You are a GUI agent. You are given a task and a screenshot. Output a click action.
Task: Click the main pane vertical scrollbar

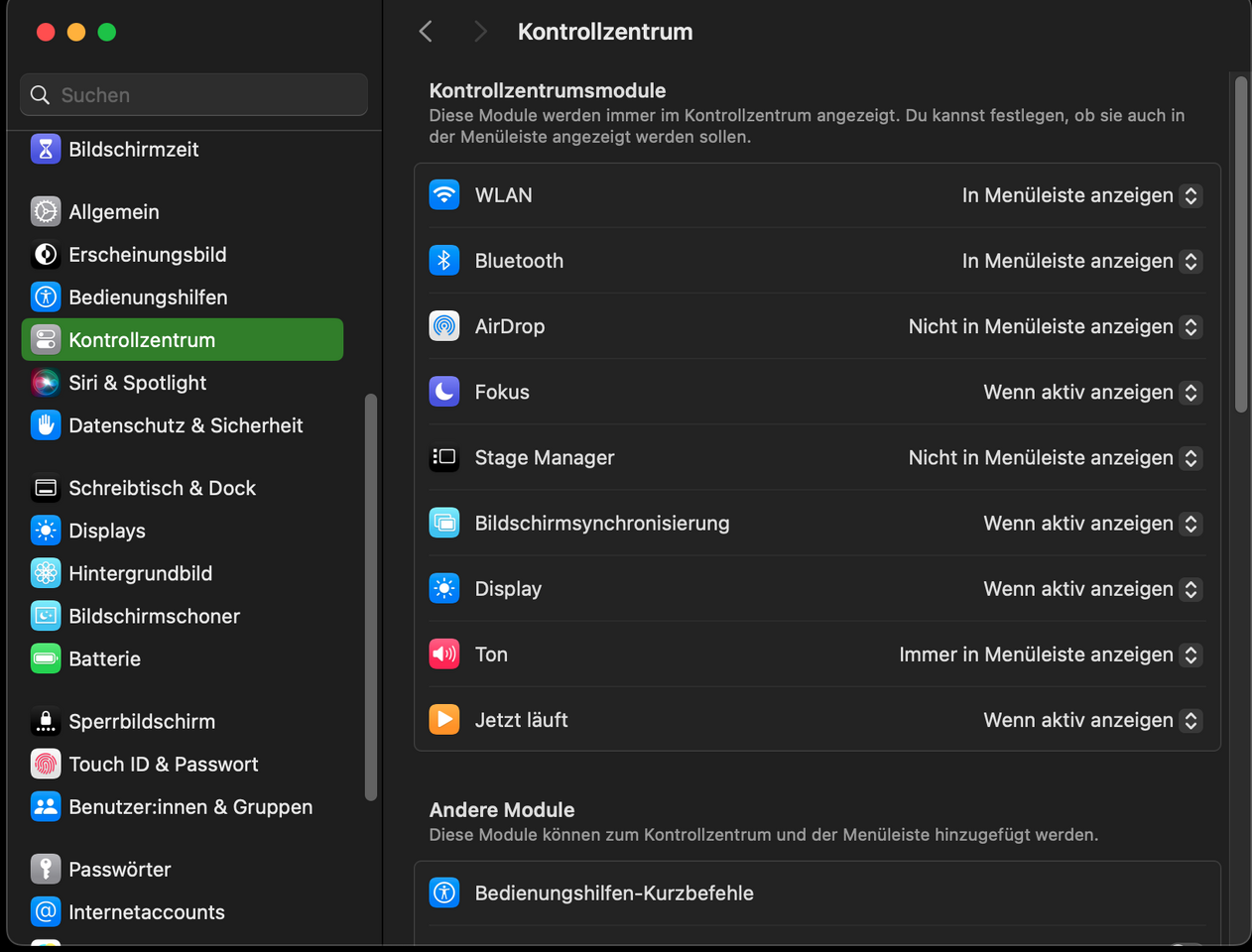pyautogui.click(x=1240, y=245)
